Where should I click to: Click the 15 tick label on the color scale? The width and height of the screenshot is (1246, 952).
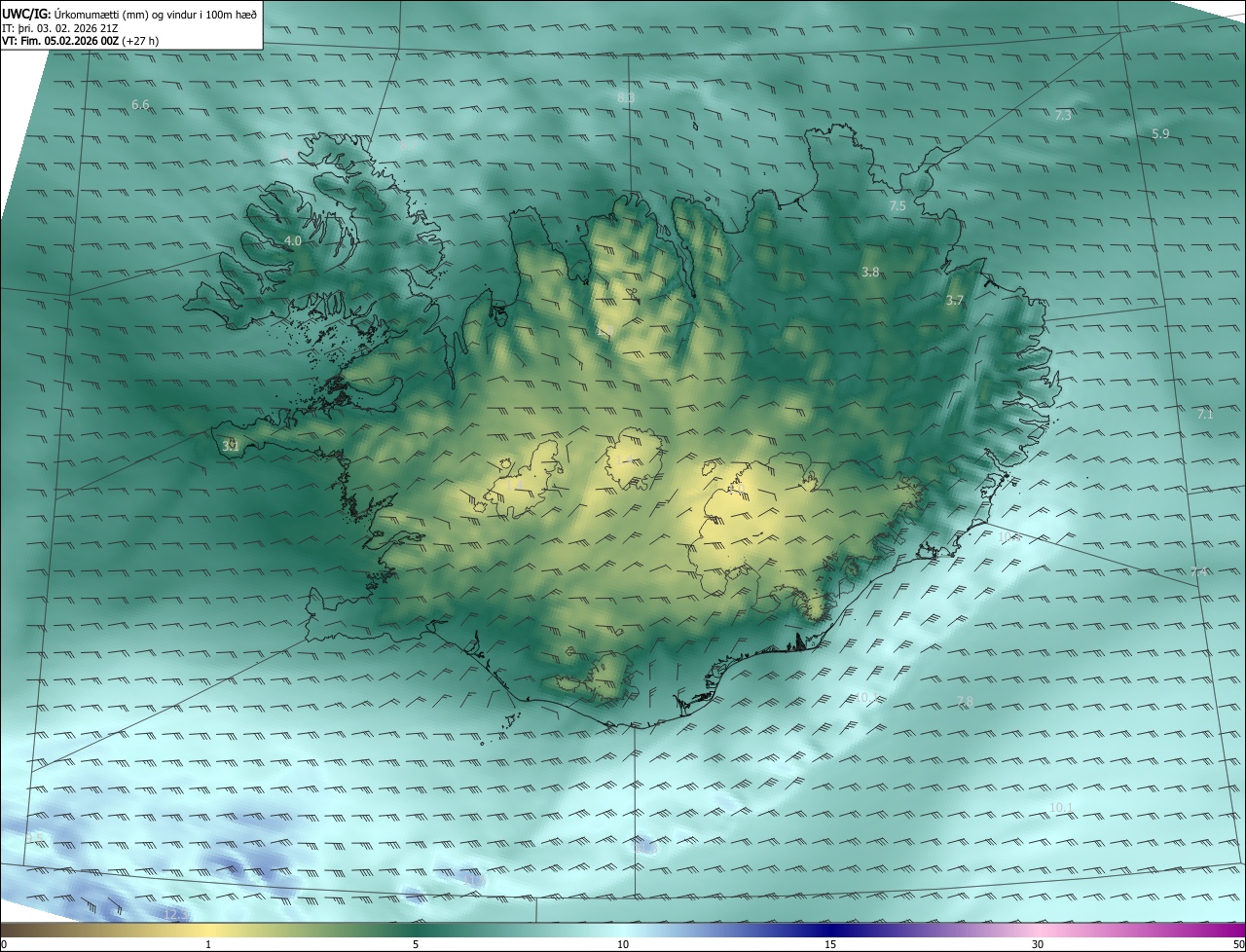830,944
